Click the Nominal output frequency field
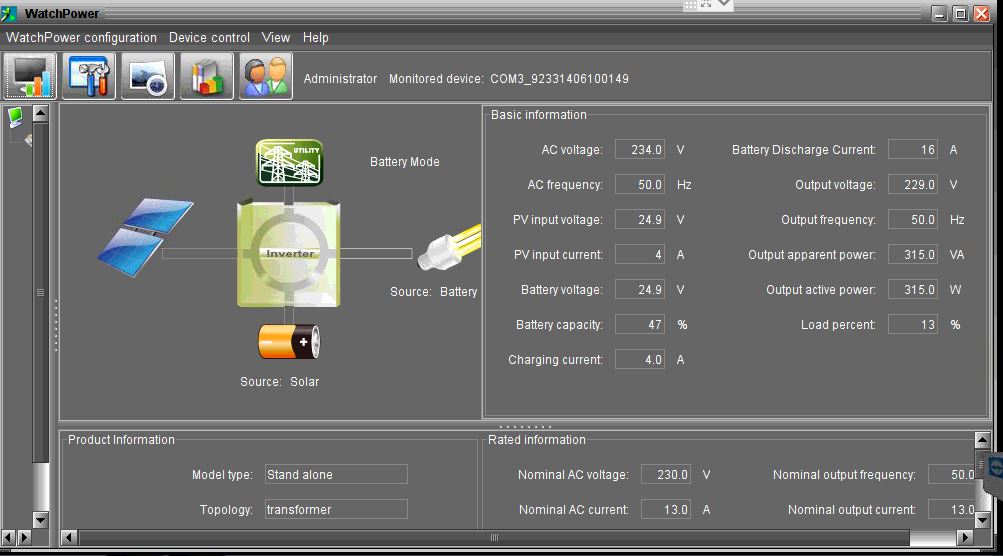 point(951,474)
